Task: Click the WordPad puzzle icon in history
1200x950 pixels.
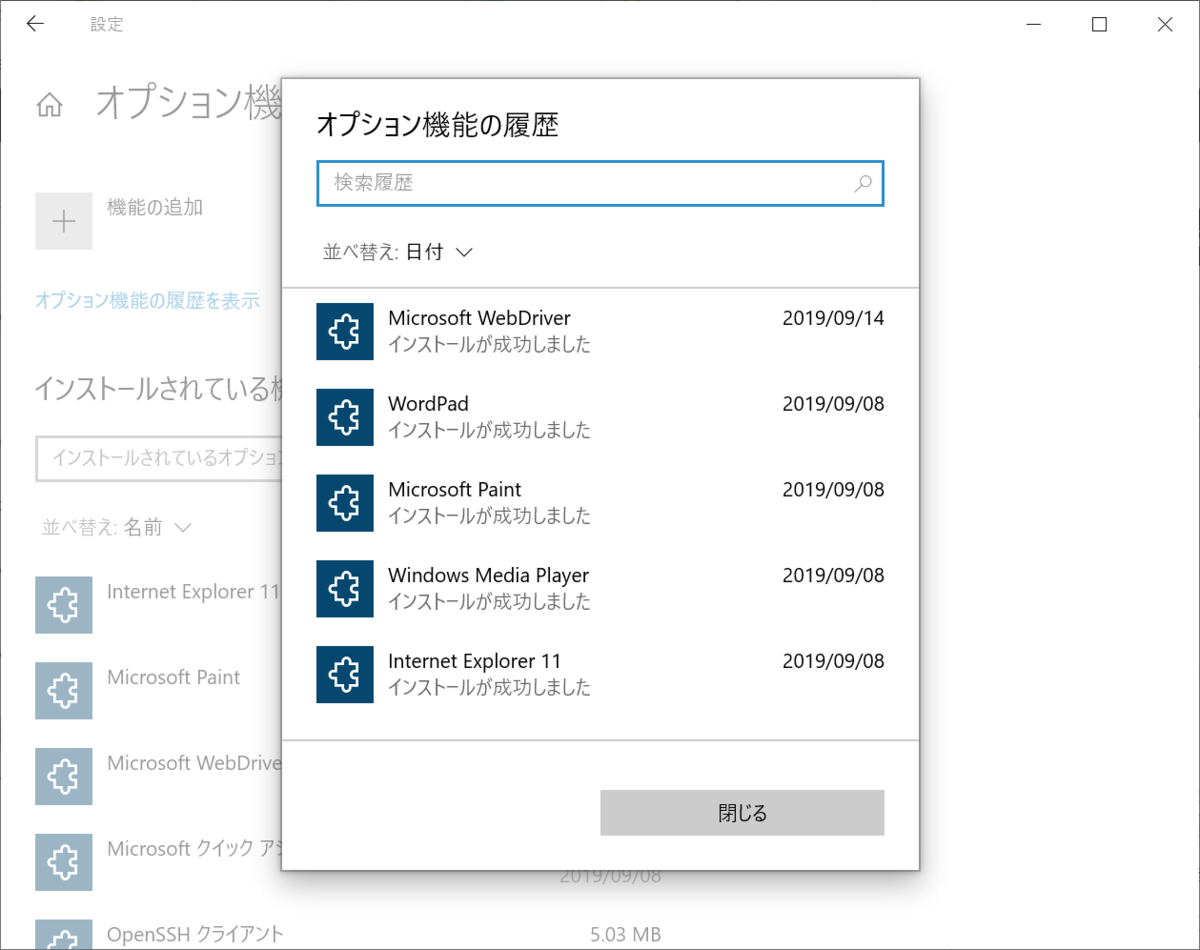Action: tap(345, 417)
